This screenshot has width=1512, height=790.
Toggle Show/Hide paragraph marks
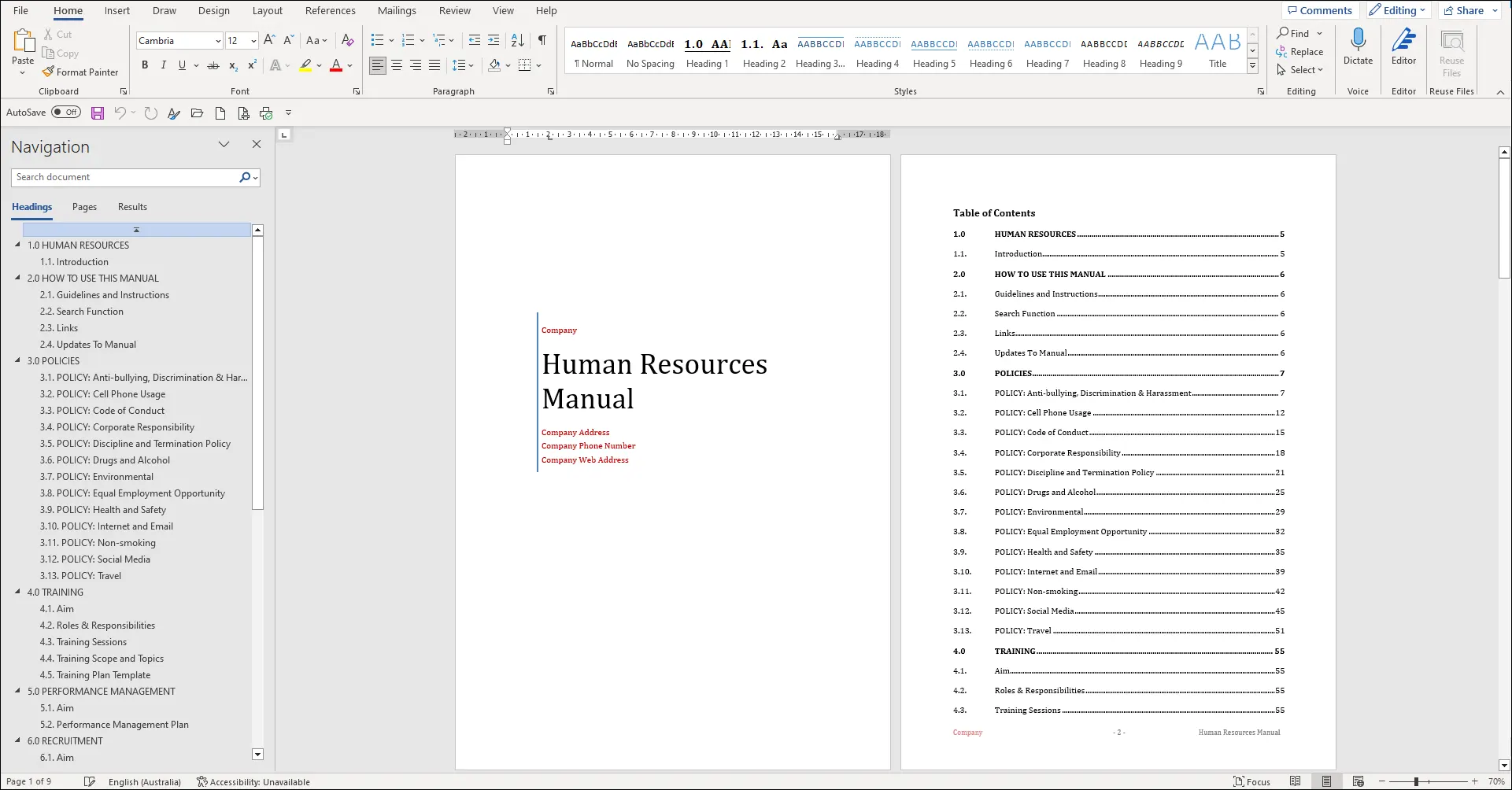(542, 40)
